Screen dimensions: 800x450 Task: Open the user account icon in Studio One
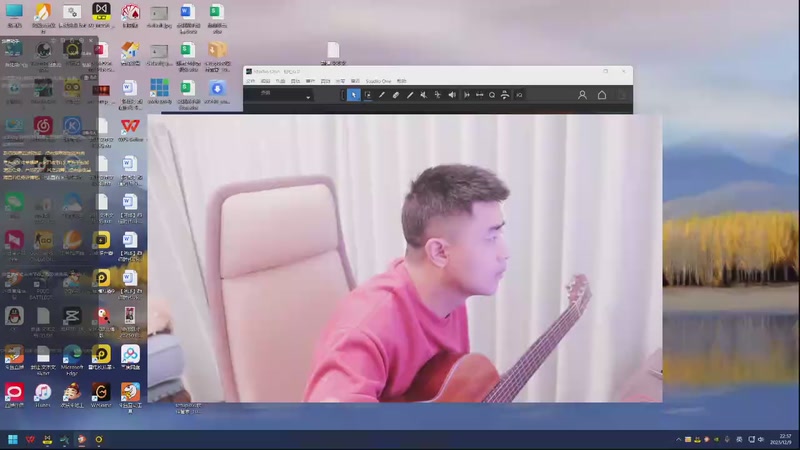tap(582, 95)
